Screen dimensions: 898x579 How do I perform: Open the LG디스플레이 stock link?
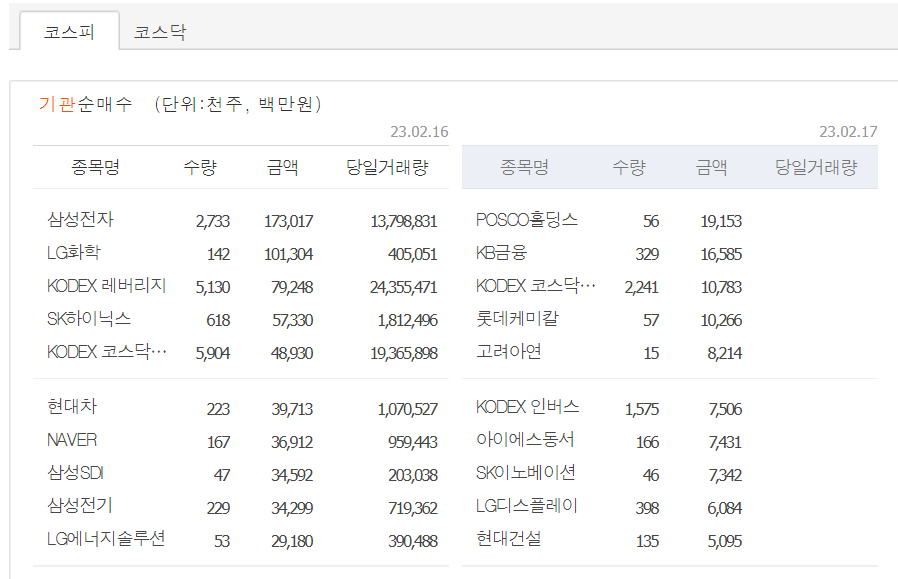[527, 506]
